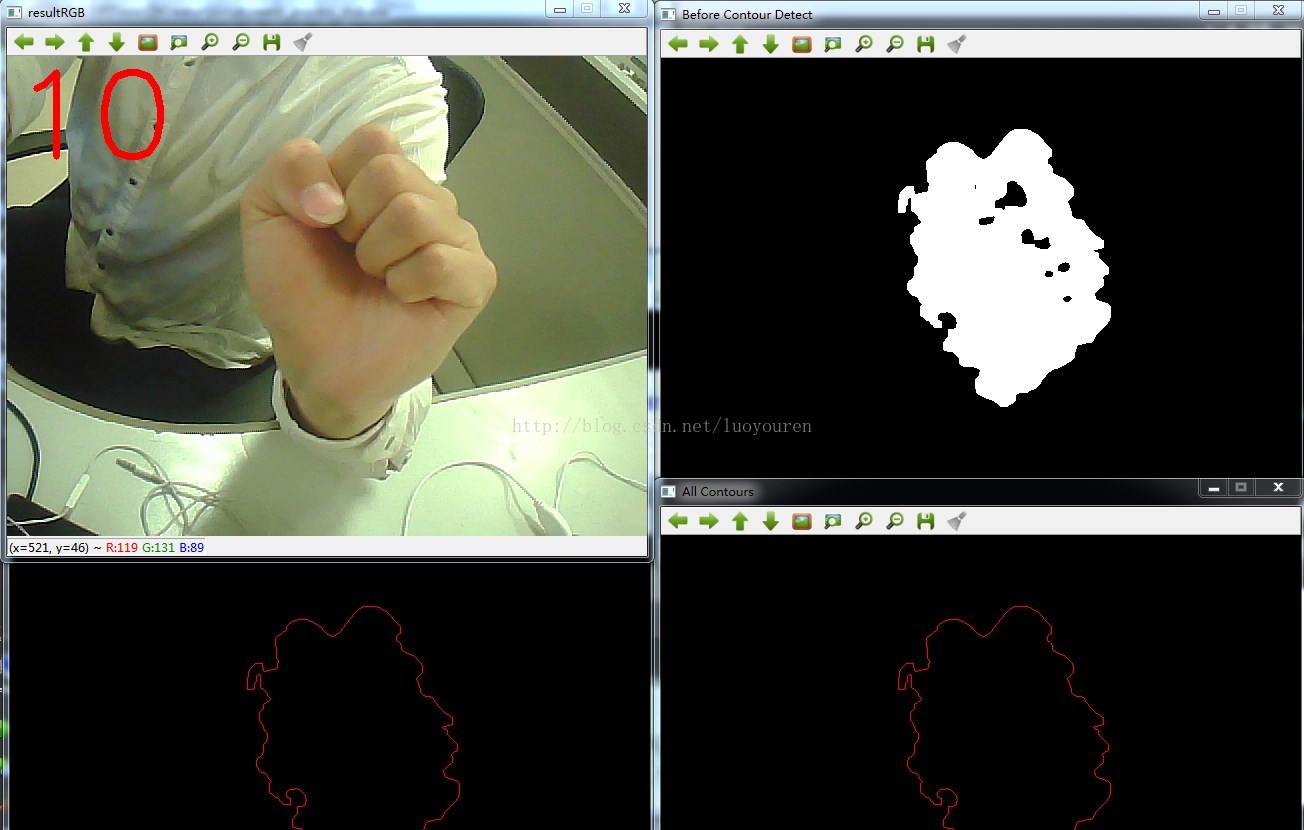
Task: Click the R:119 value in status bar
Action: pyautogui.click(x=122, y=548)
